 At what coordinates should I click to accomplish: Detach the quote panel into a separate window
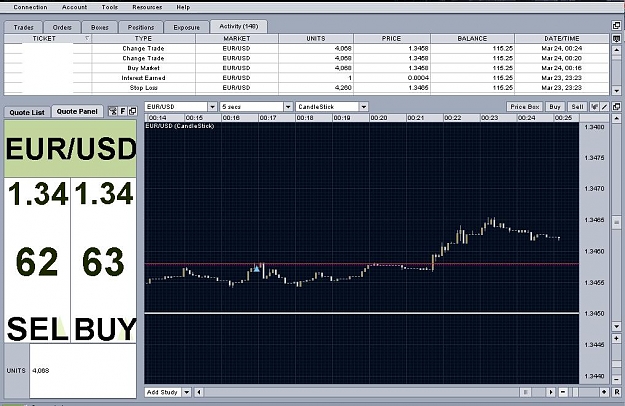click(132, 112)
